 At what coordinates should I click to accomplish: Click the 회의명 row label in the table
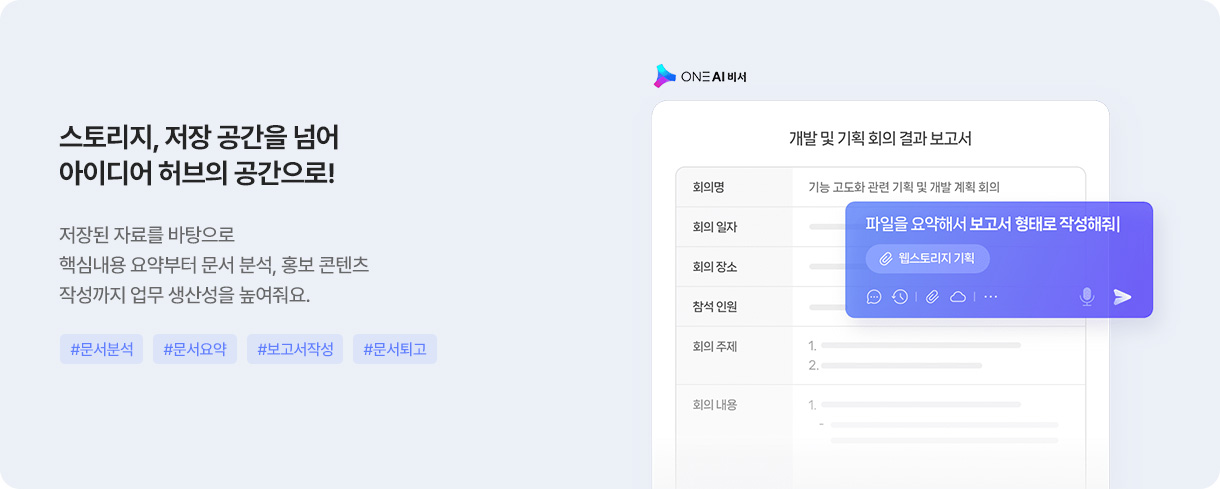708,187
